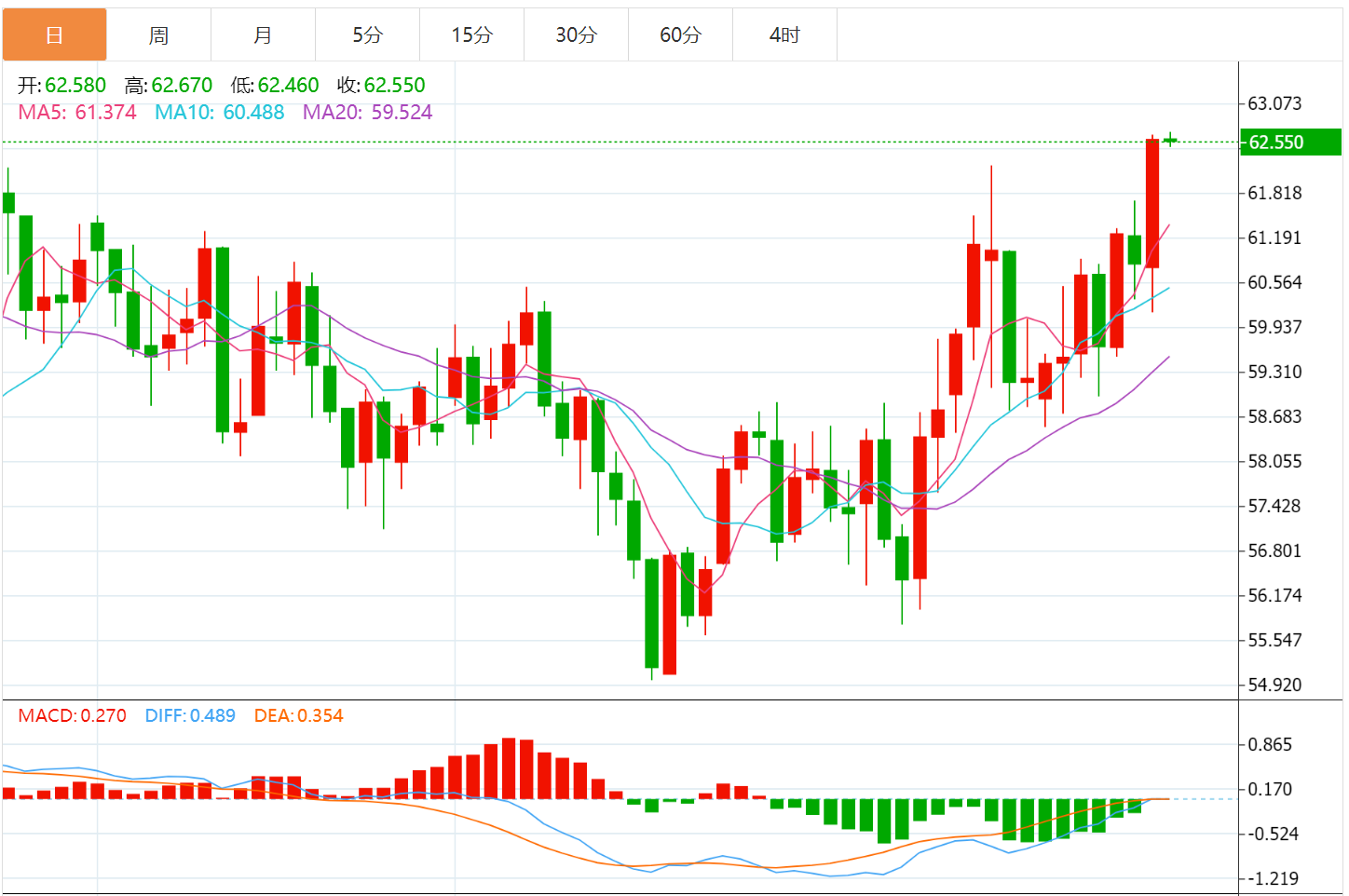Open the 15分 timeframe tab
Image resolution: width=1349 pixels, height=896 pixels.
tap(472, 35)
